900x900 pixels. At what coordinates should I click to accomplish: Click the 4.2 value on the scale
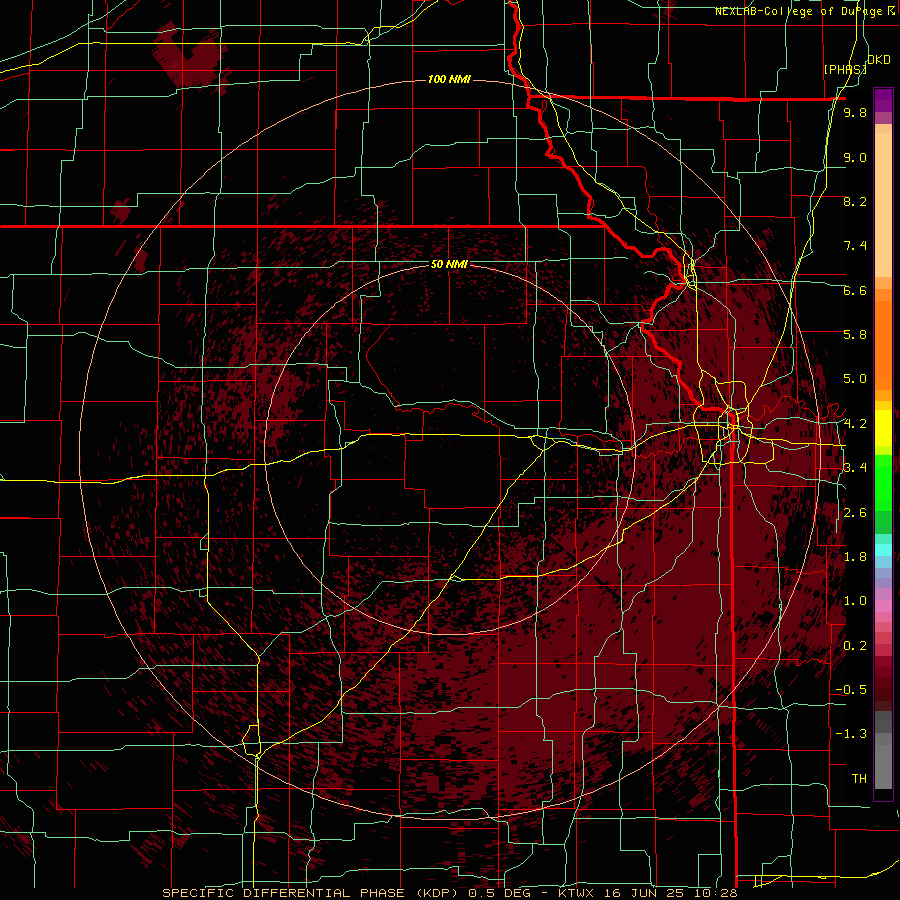pos(855,424)
